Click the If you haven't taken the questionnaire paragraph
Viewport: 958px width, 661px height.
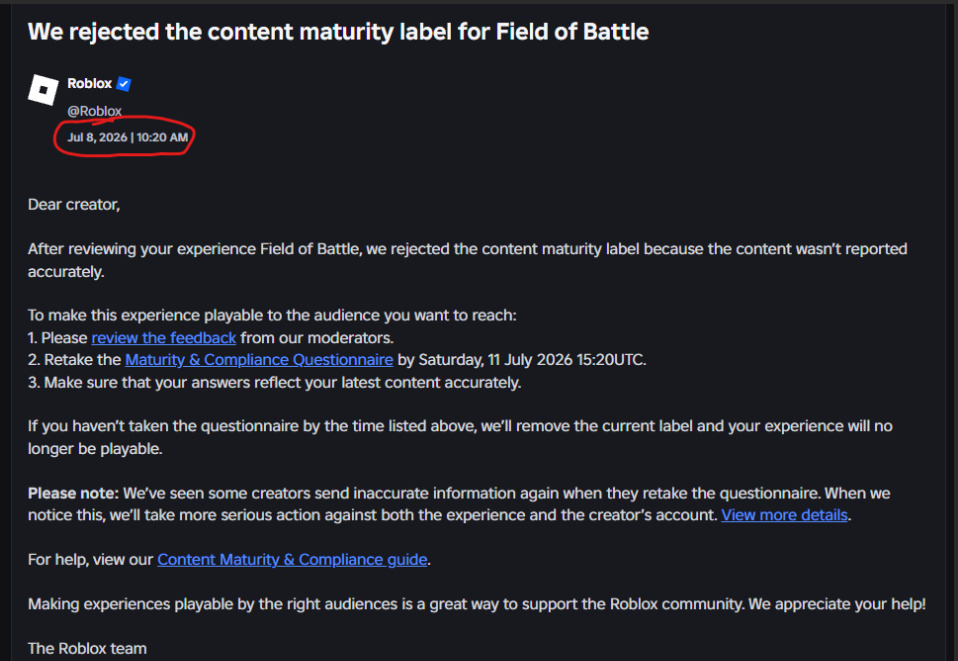[460, 437]
